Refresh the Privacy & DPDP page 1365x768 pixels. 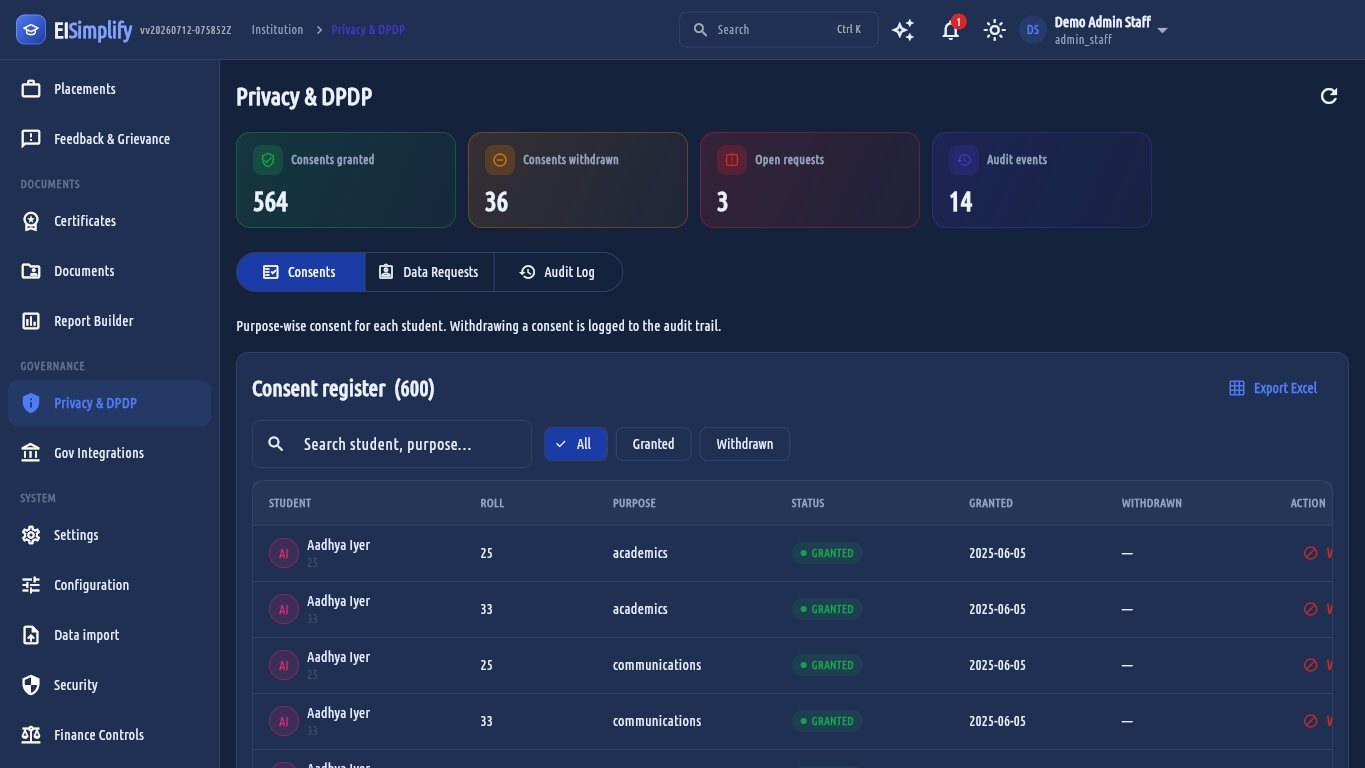click(x=1329, y=96)
